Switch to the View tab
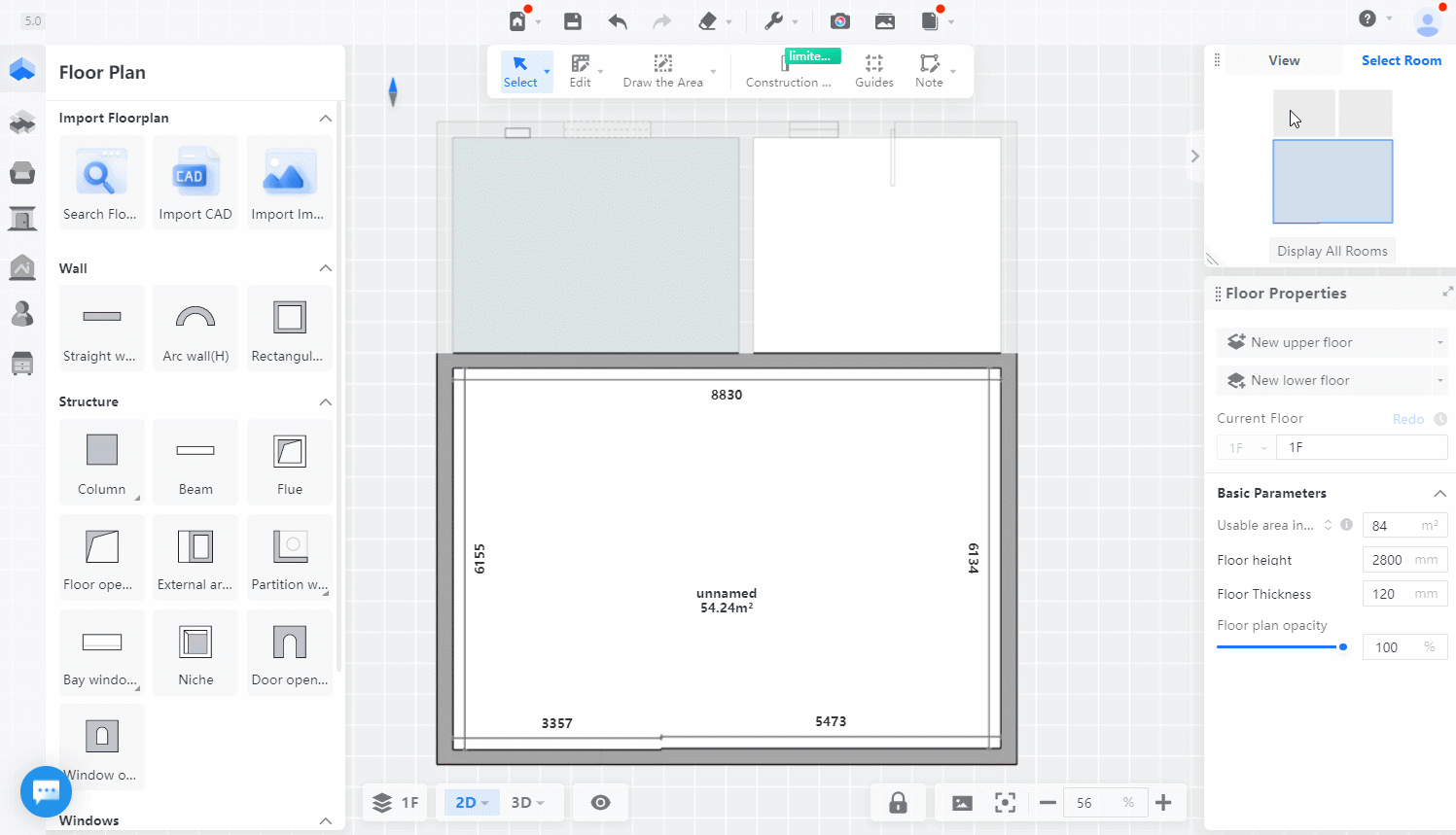 click(1284, 60)
